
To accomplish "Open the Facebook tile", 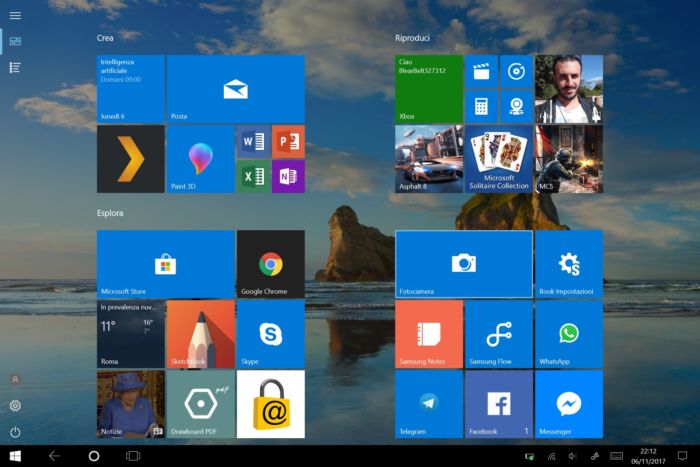I will 499,404.
